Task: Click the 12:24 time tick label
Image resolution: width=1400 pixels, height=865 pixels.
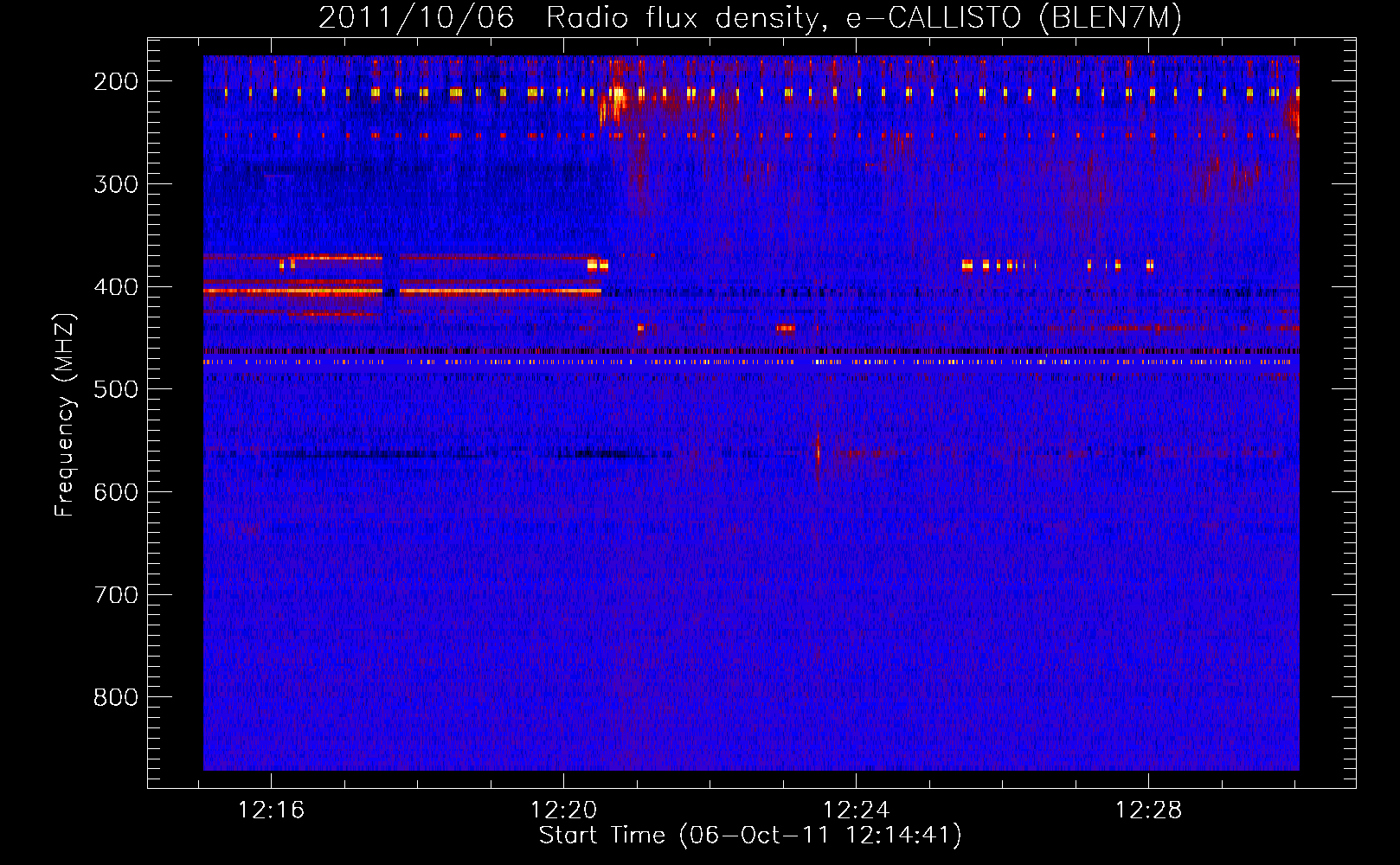Action: 857,811
